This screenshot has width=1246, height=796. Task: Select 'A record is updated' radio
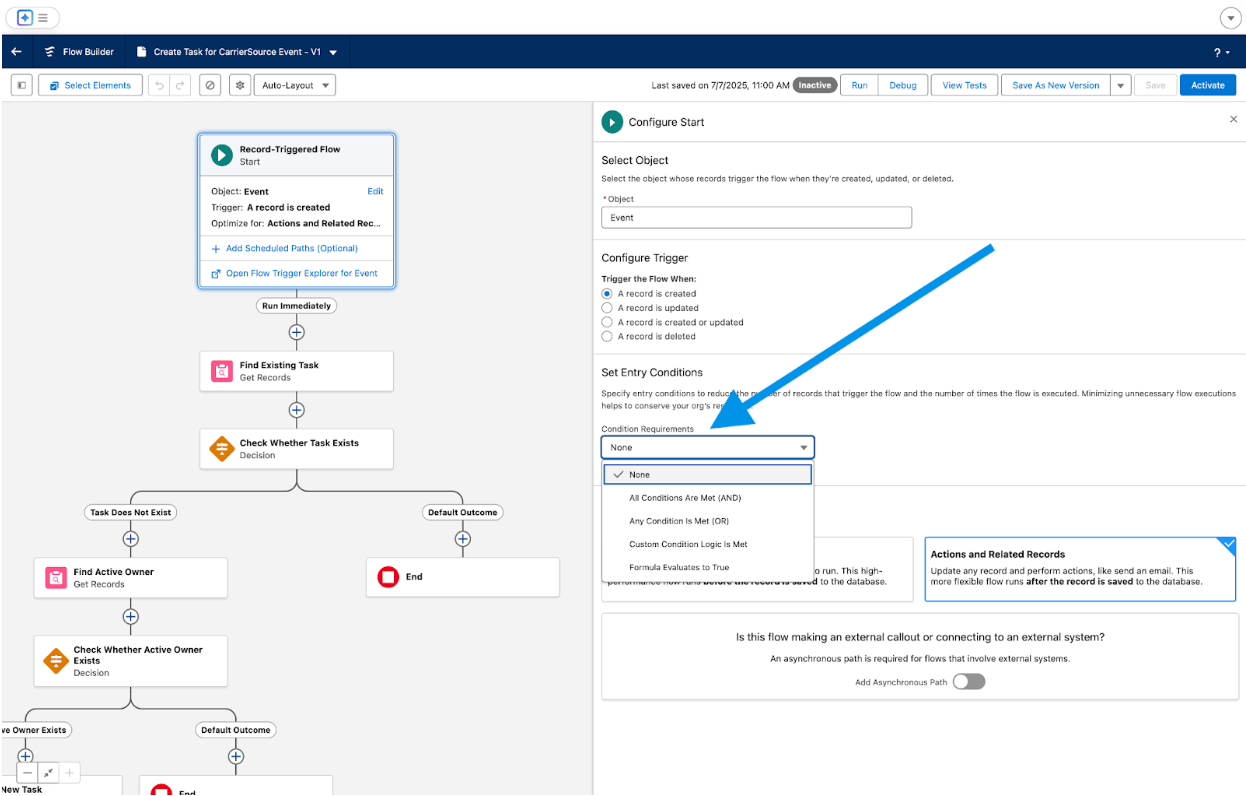point(607,308)
